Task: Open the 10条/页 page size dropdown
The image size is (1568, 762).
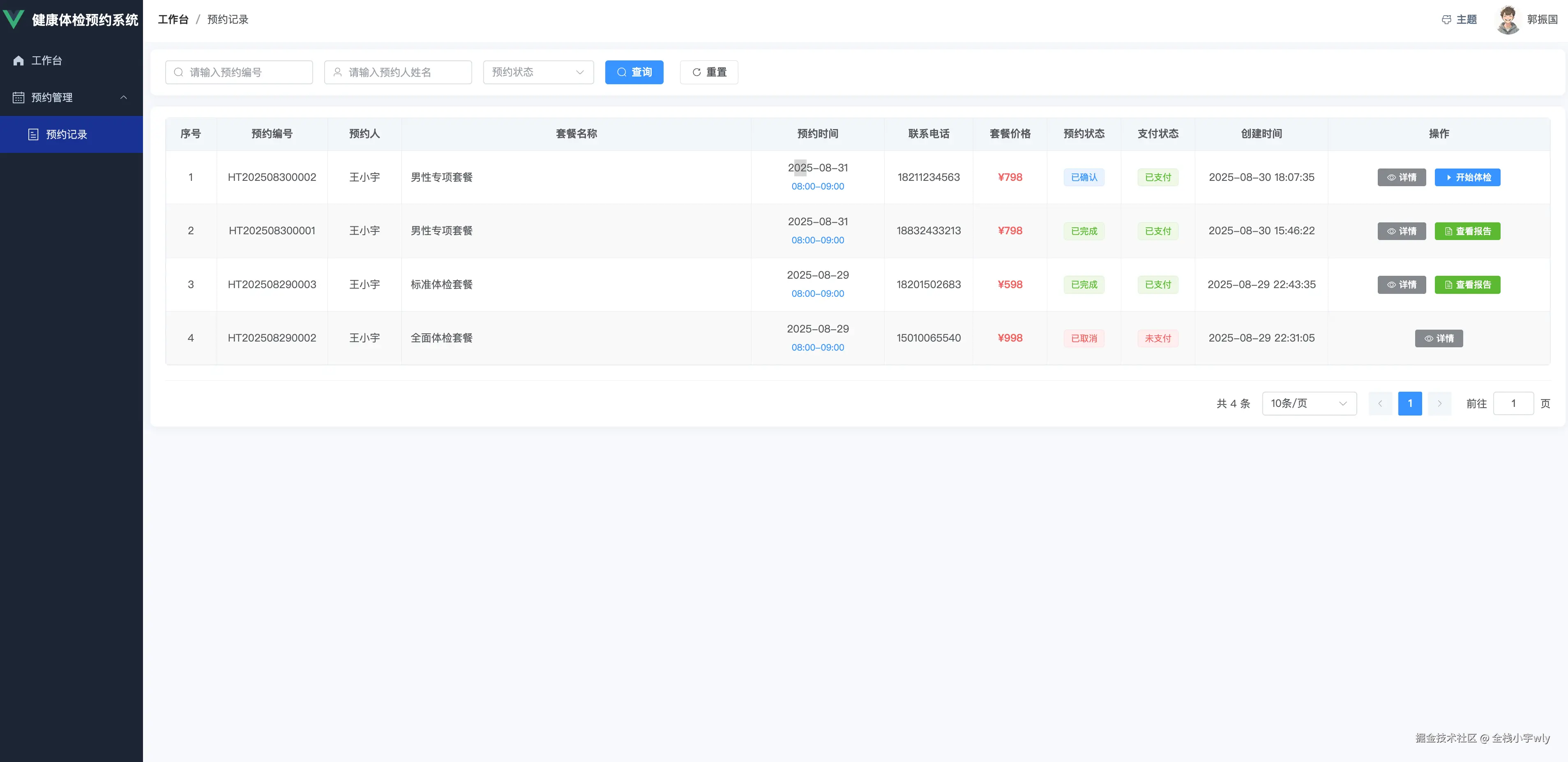Action: point(1309,404)
